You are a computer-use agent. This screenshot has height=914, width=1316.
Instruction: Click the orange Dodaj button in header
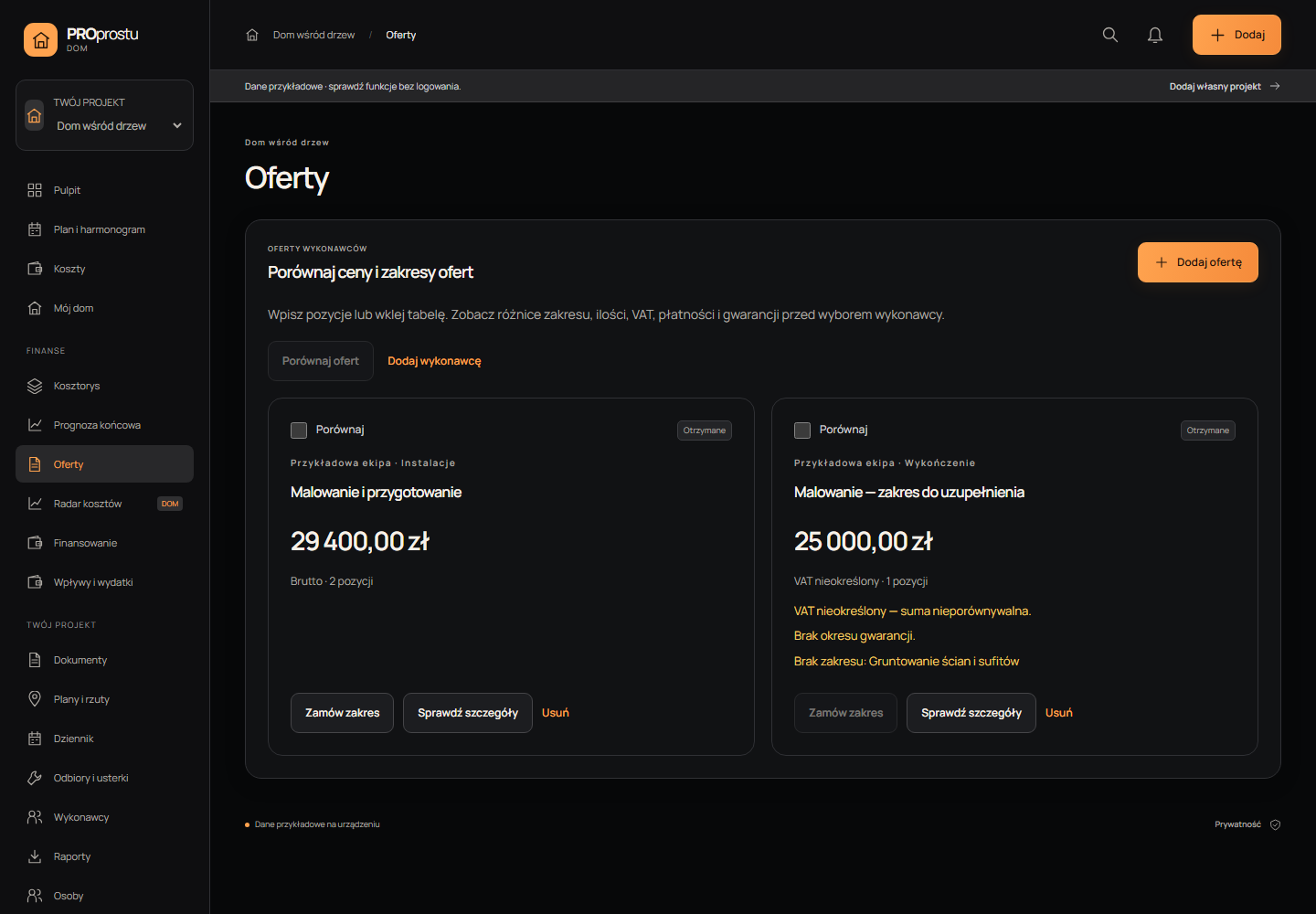[1236, 35]
